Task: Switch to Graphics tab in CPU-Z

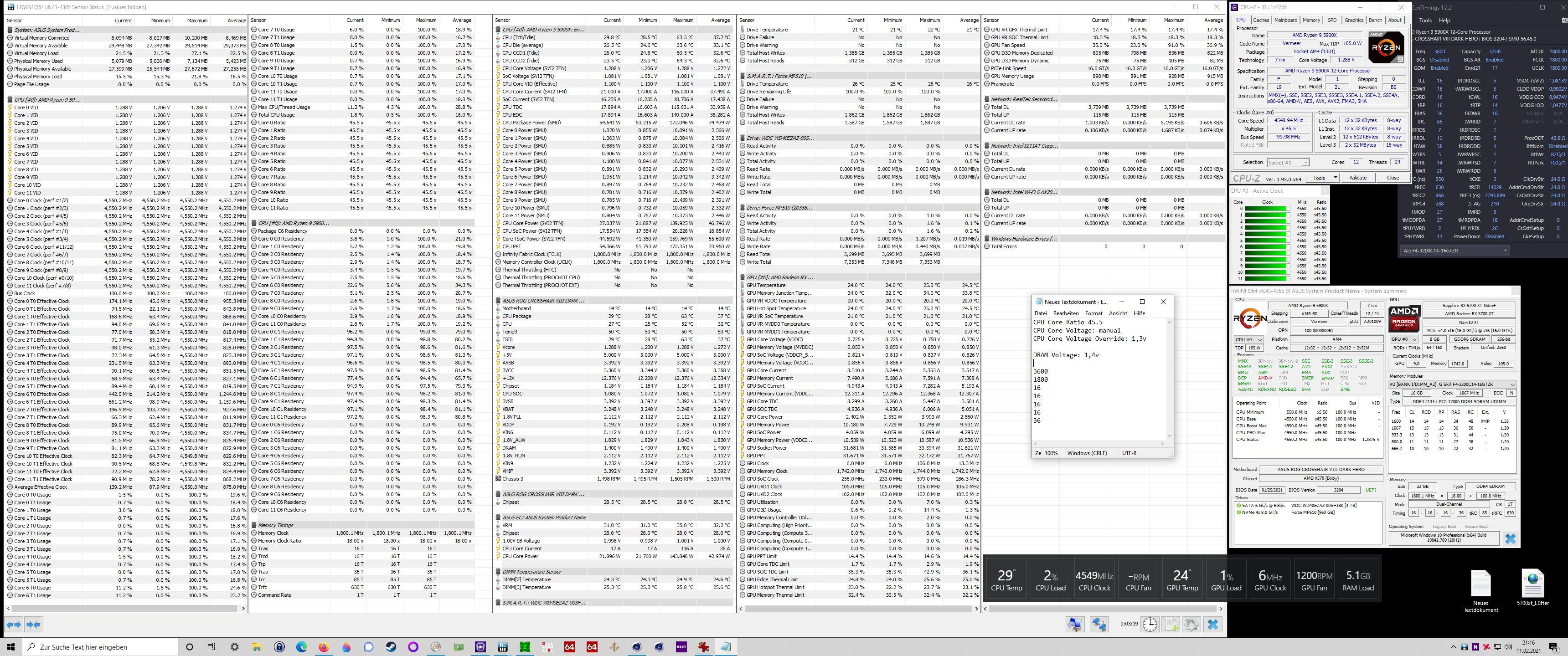Action: click(x=1354, y=20)
